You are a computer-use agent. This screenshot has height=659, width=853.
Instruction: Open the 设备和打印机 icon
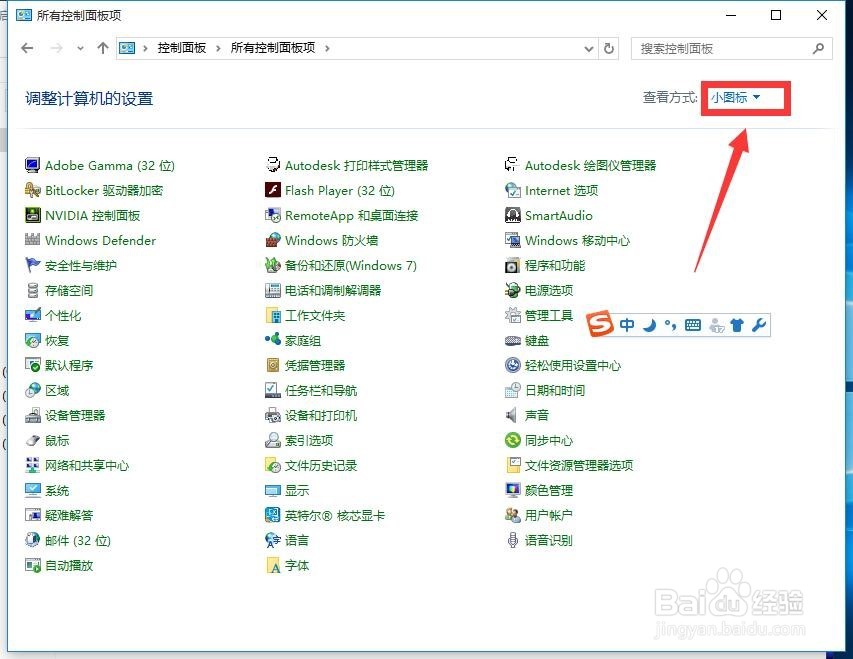coord(273,415)
